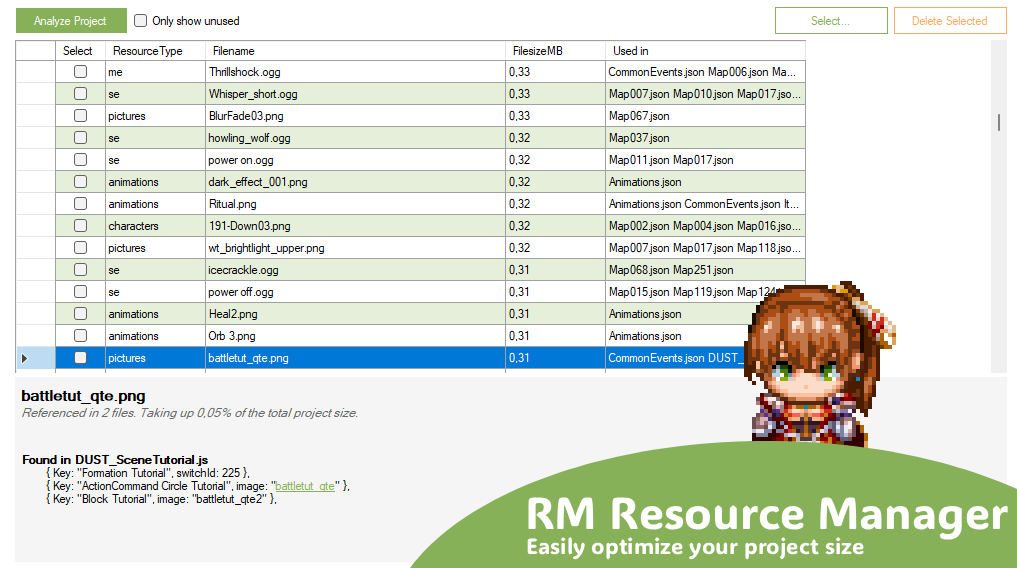Screen dimensions: 1017x568
Task: Select the howling_wolf.ogg filename cell
Action: tap(355, 138)
